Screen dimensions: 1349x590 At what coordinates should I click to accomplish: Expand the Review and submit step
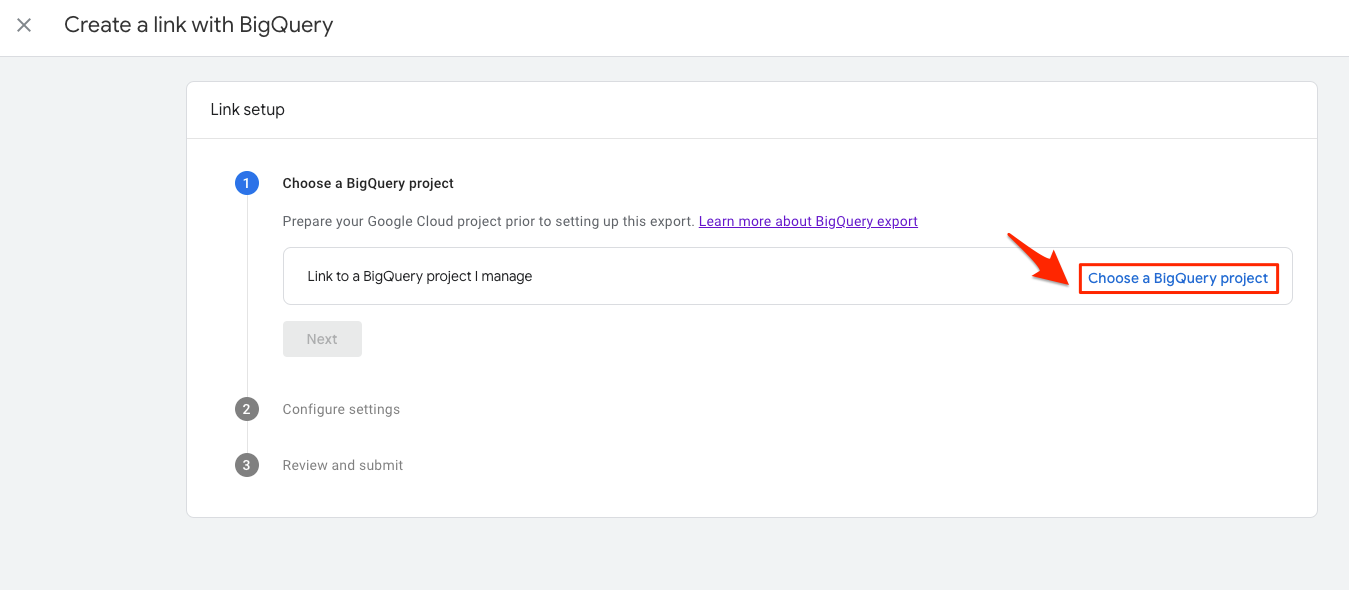click(x=343, y=465)
